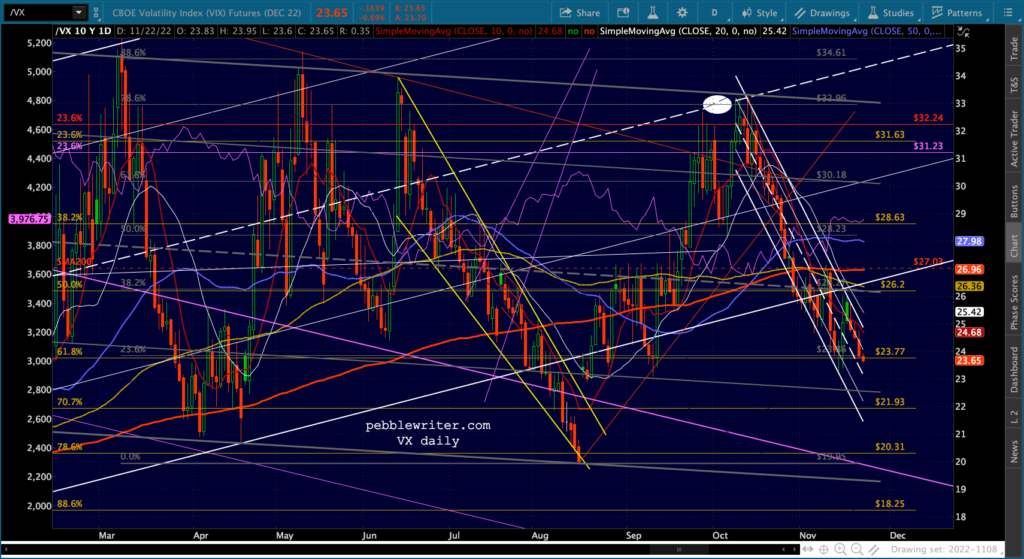Click the Dec label on time axis
The height and width of the screenshot is (559, 1024).
coord(897,535)
